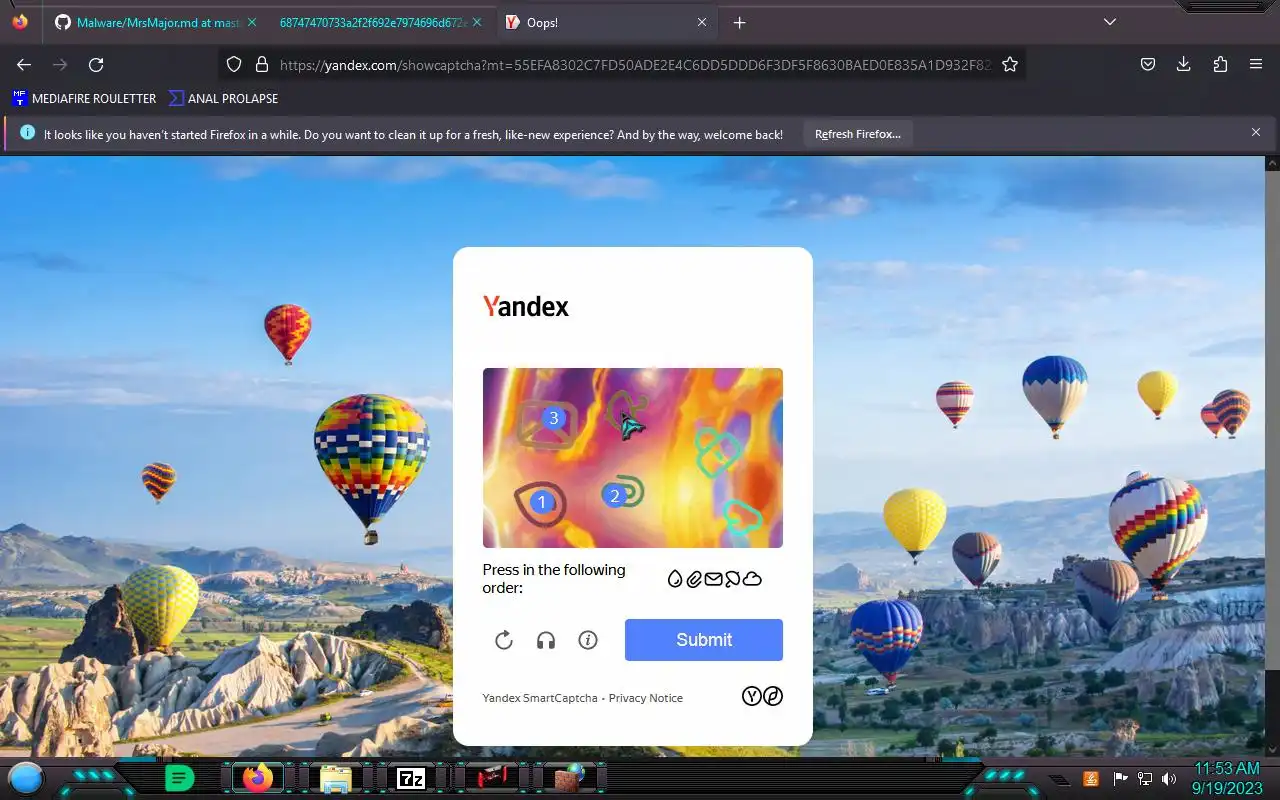The image size is (1280, 800).
Task: Open the clock showing 11:53 AM
Action: [x=1227, y=778]
